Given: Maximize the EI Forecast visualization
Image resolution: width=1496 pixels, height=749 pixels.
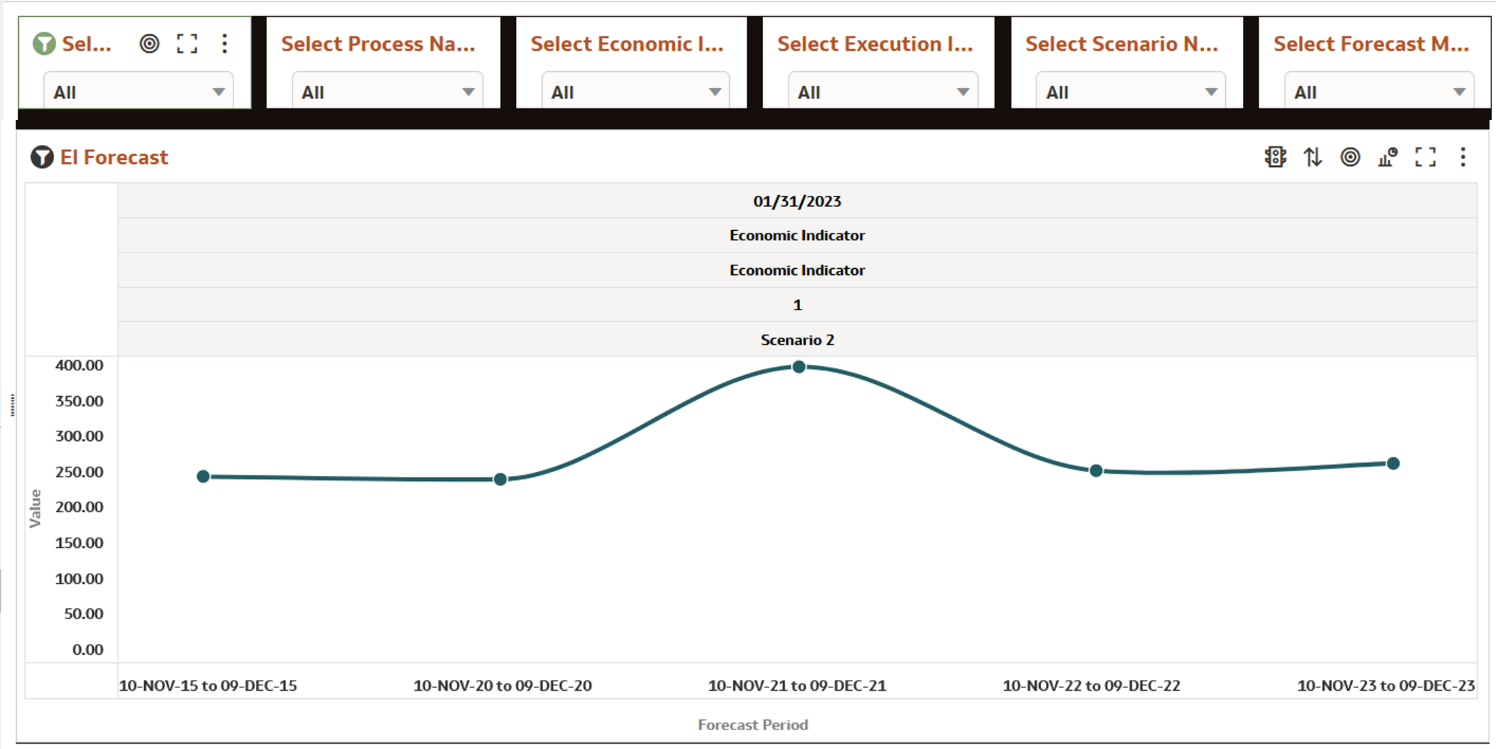Looking at the screenshot, I should pyautogui.click(x=1424, y=157).
